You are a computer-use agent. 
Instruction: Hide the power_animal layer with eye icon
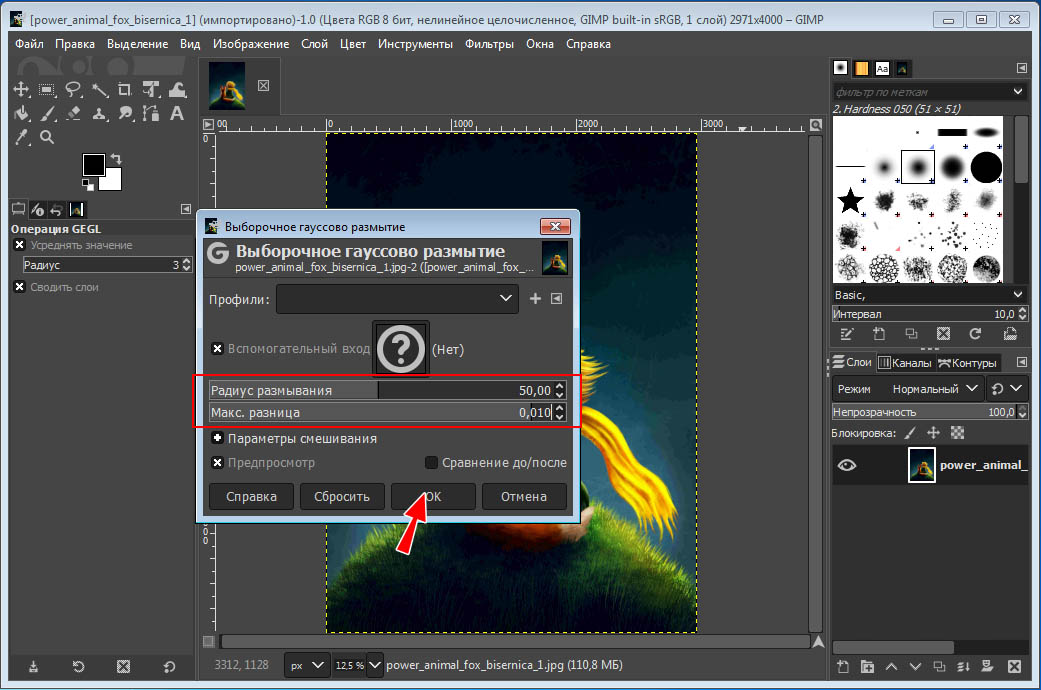tap(847, 465)
